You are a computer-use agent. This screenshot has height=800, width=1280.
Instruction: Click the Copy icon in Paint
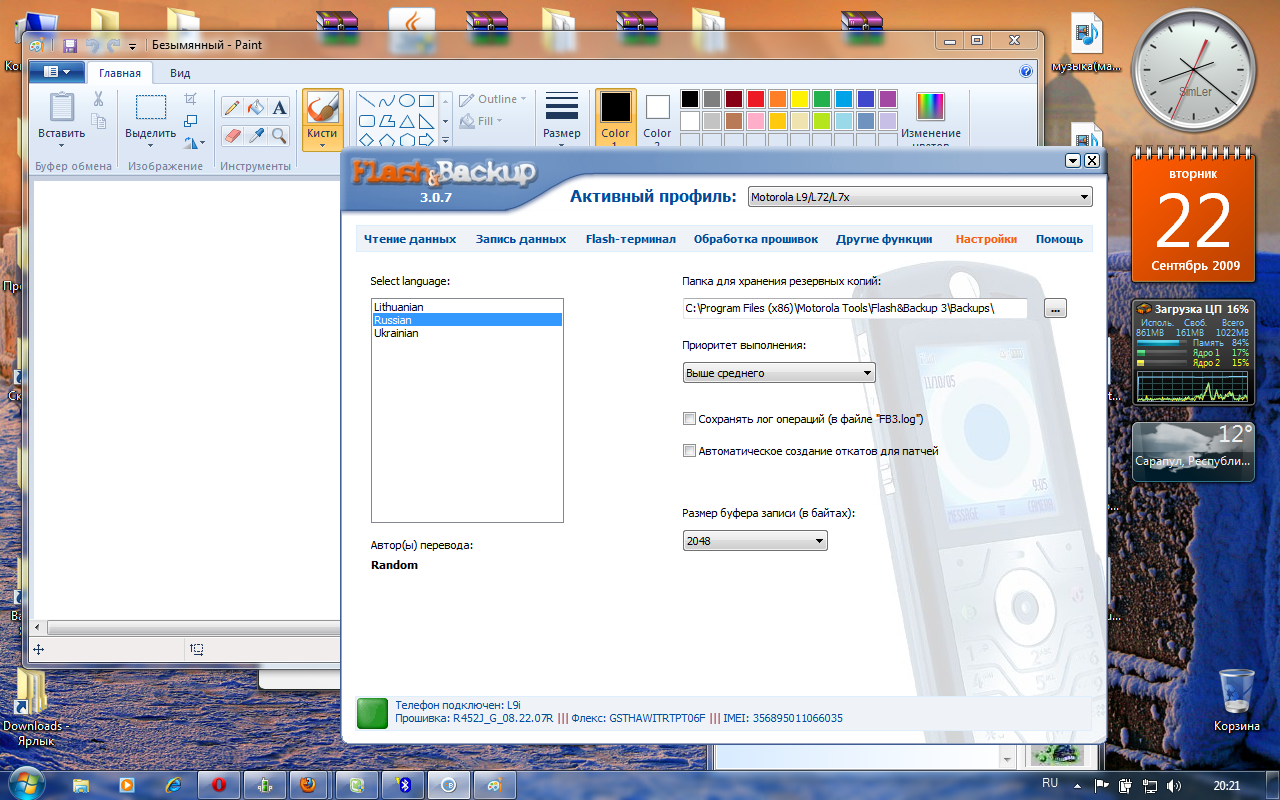coord(98,121)
